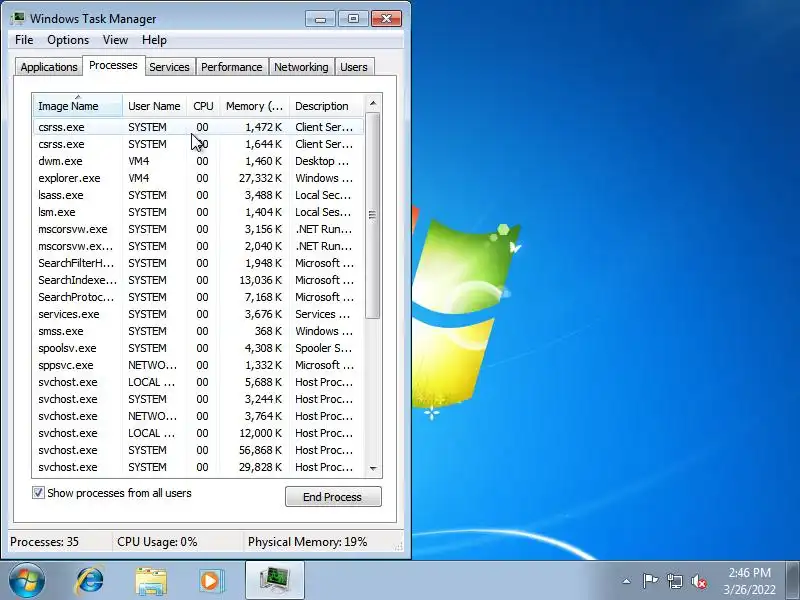Select svchost.exe row using 5,688 K
Image resolution: width=800 pixels, height=600 pixels.
point(198,382)
